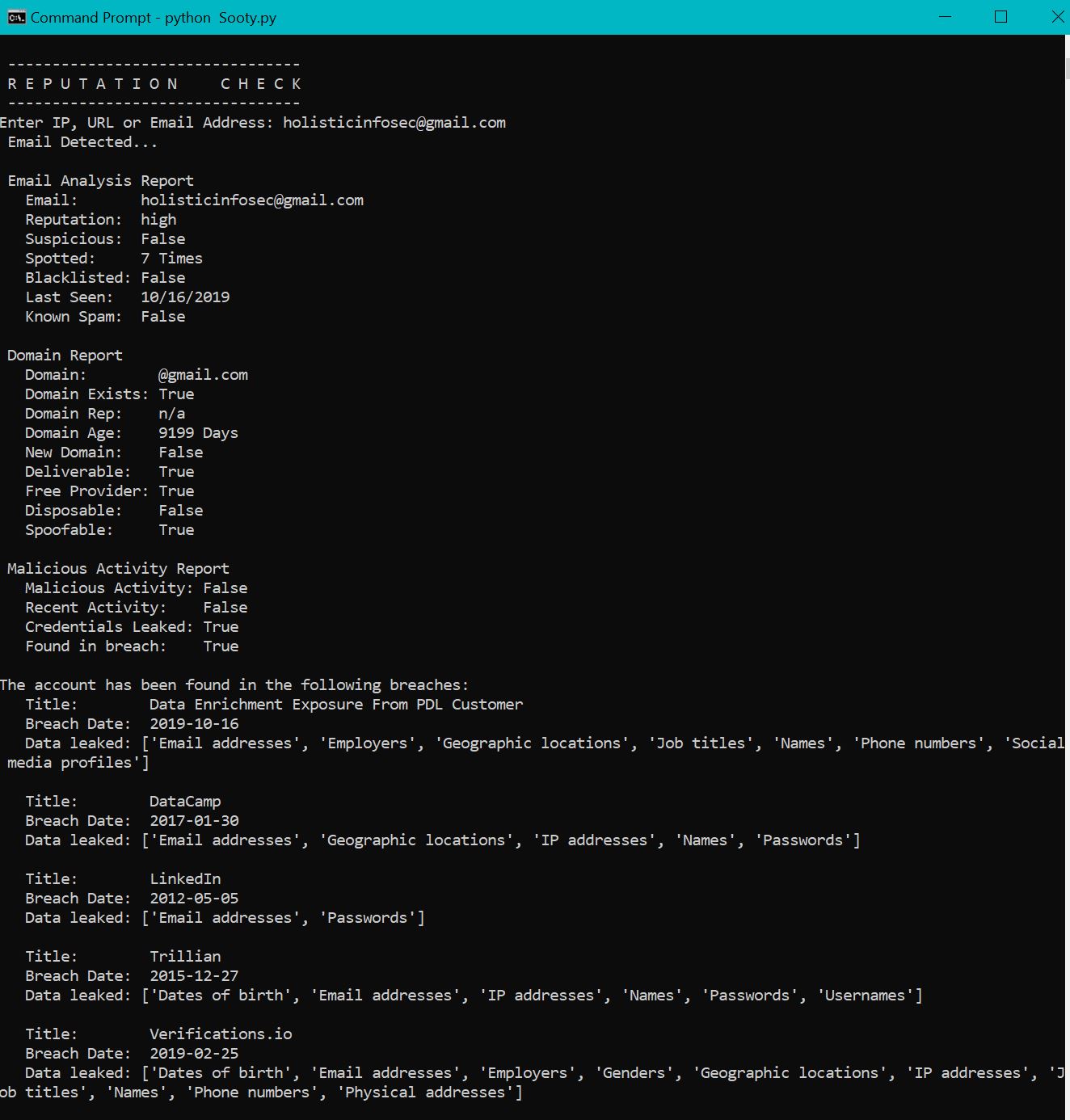Click the 'Disposable:' value False
The height and width of the screenshot is (1120, 1070).
click(181, 511)
